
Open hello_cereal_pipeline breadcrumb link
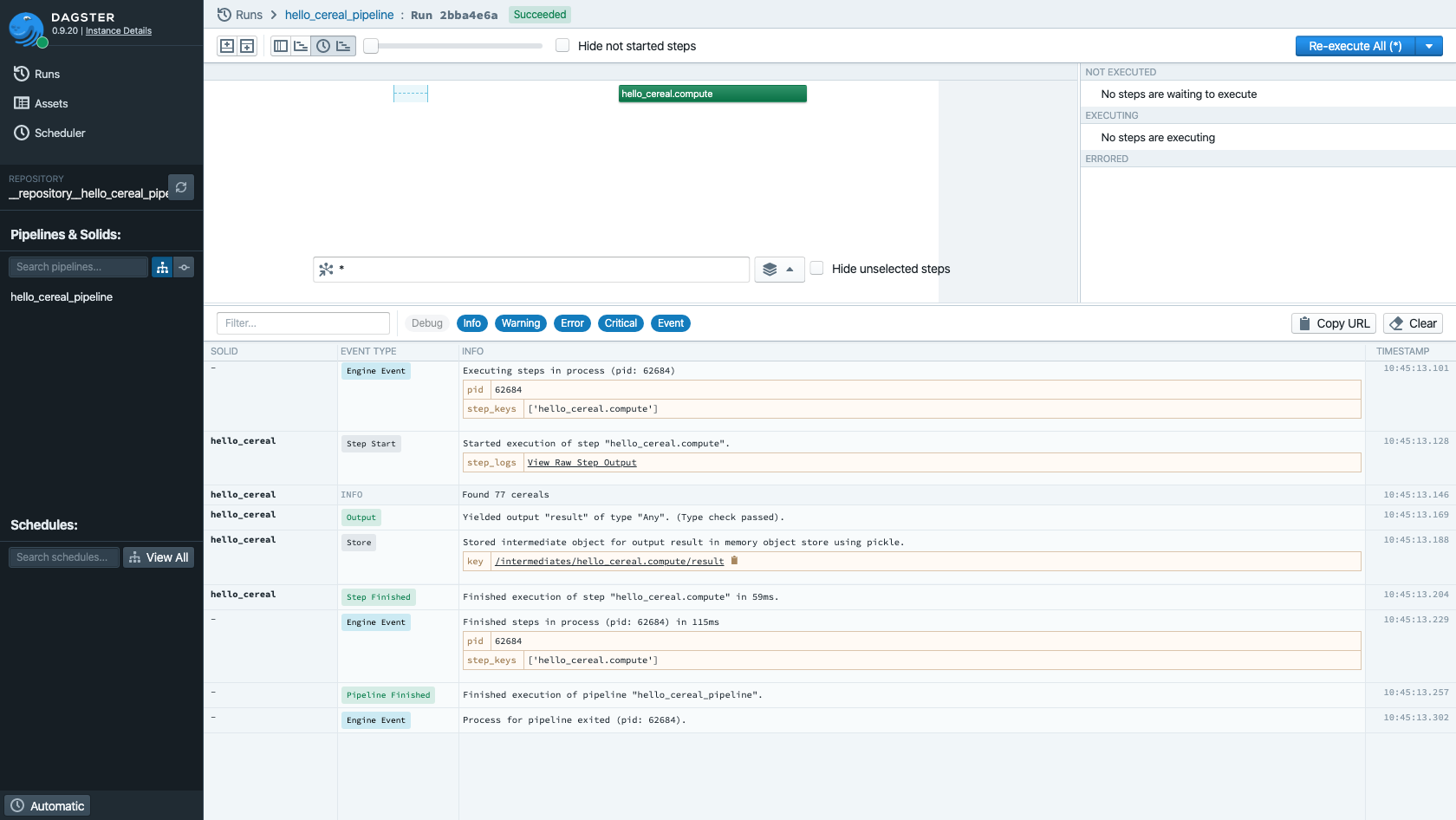point(339,15)
